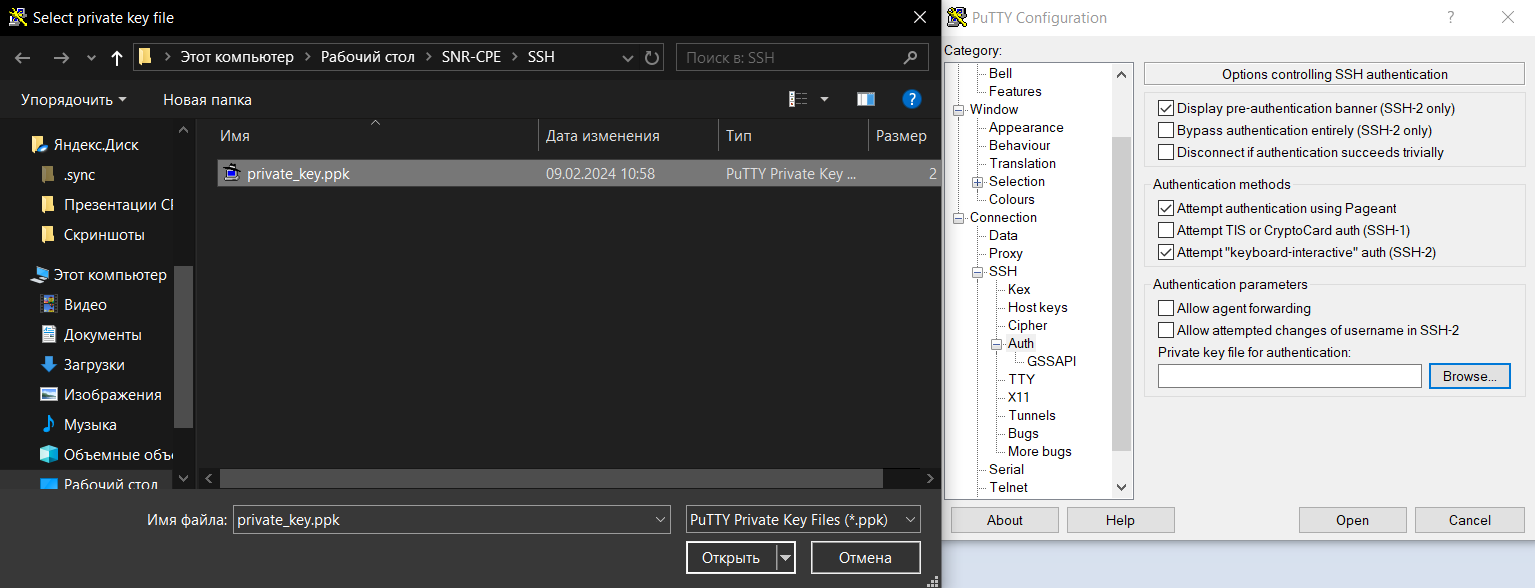Image resolution: width=1535 pixels, height=588 pixels.
Task: Refresh the SSH folder listing
Action: pyautogui.click(x=652, y=58)
